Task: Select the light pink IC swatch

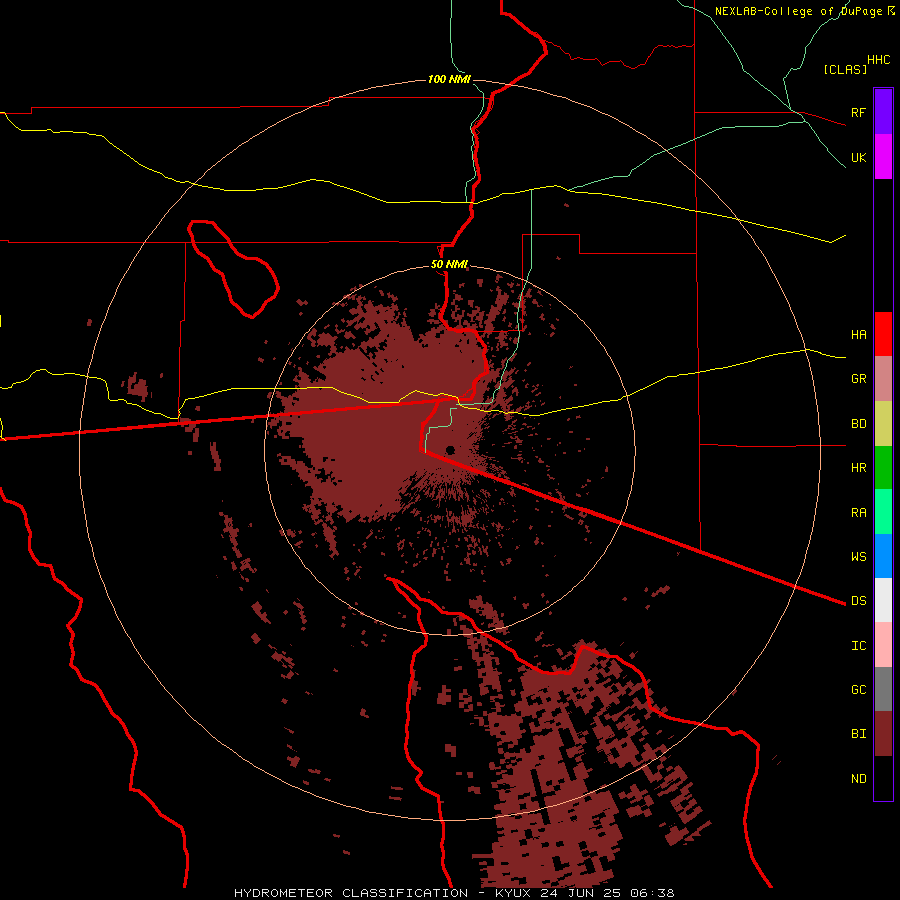Action: tap(883, 645)
